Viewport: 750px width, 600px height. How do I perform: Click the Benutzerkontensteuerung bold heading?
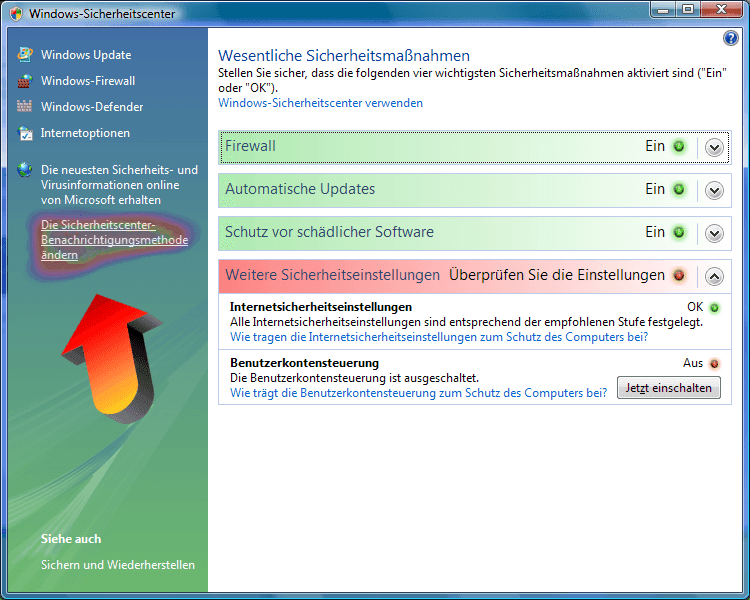click(304, 363)
